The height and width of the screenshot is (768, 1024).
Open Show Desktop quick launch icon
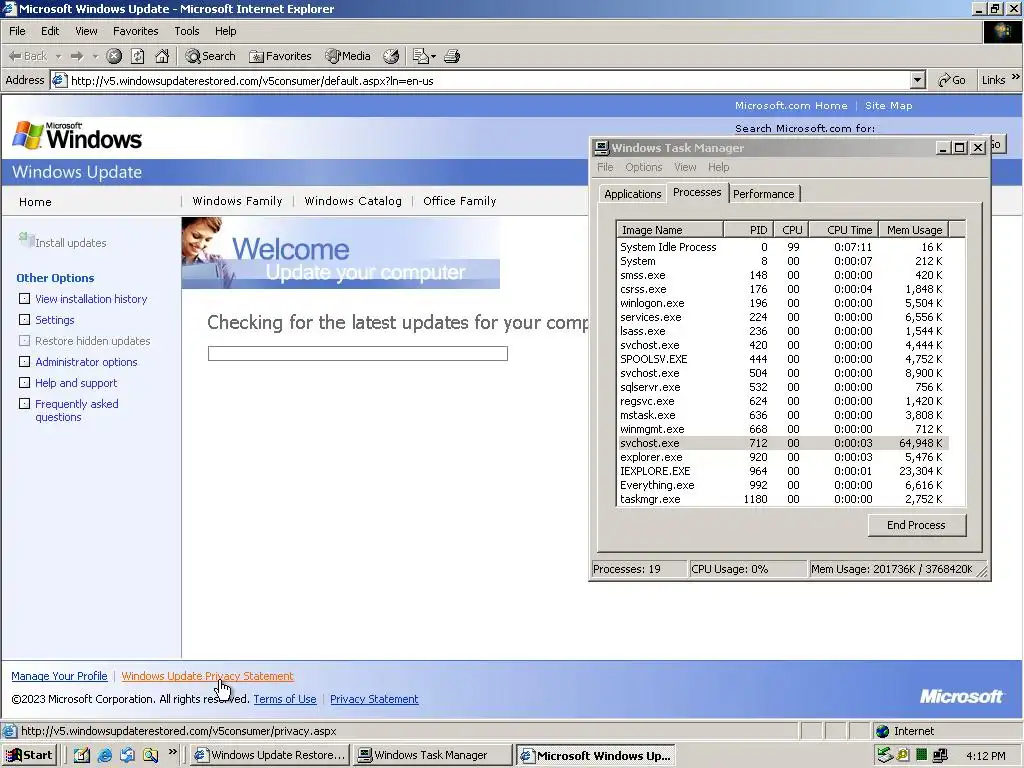tap(81, 755)
